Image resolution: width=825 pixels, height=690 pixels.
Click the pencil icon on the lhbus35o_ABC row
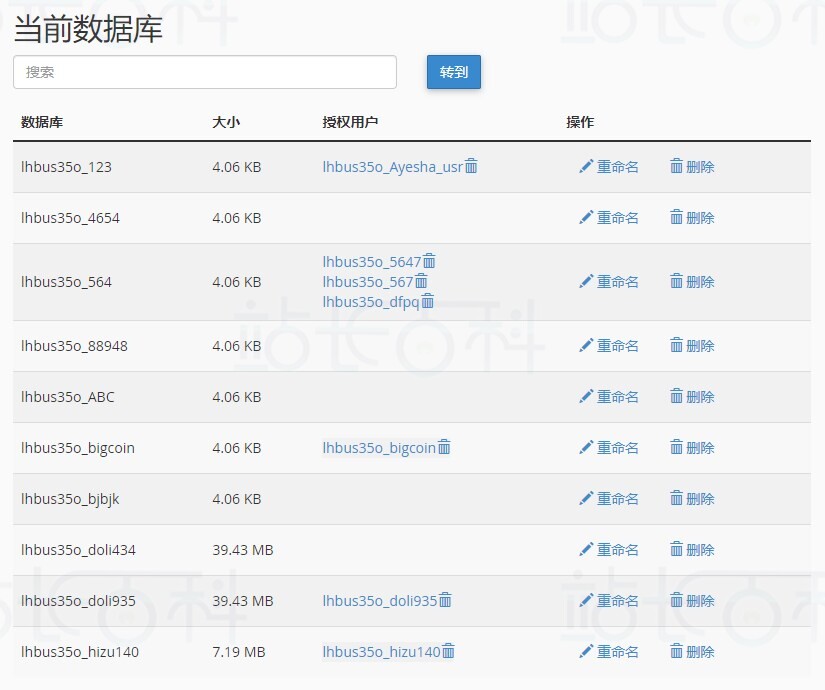coord(587,396)
